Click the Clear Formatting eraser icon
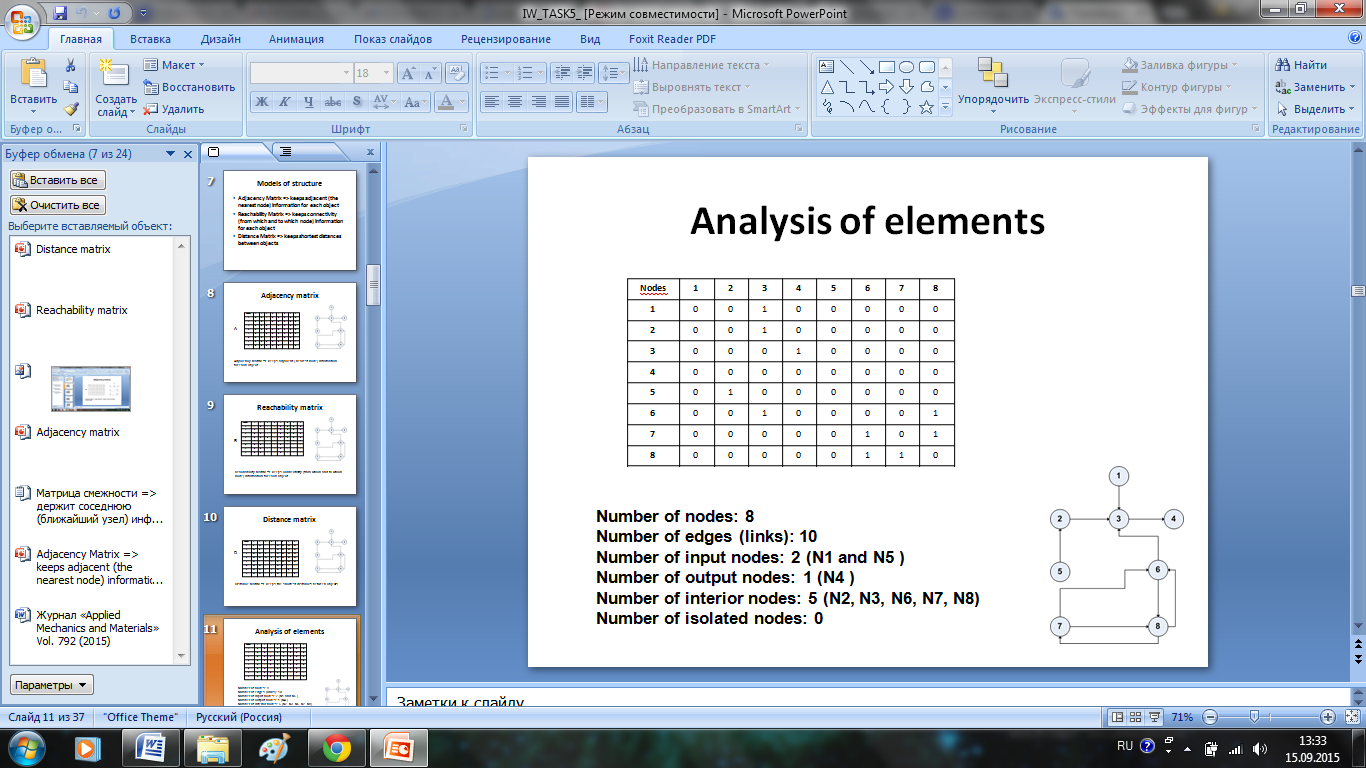This screenshot has width=1366, height=768. pos(457,73)
